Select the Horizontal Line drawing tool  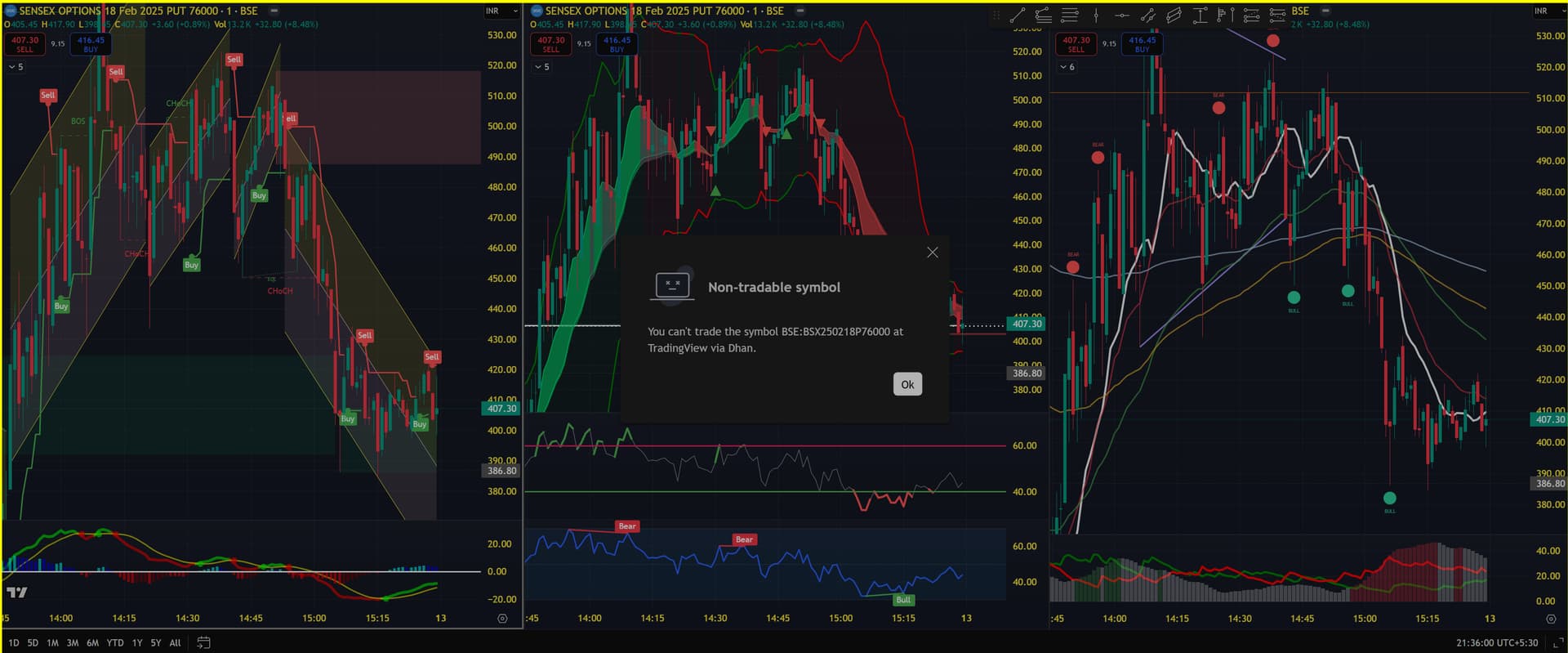pos(1122,14)
